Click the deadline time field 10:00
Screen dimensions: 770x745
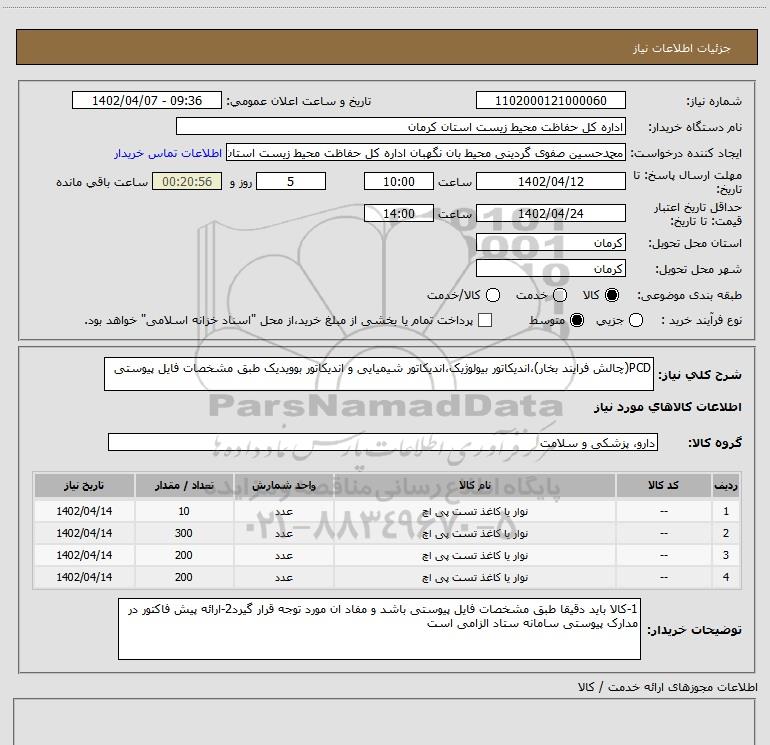[399, 181]
